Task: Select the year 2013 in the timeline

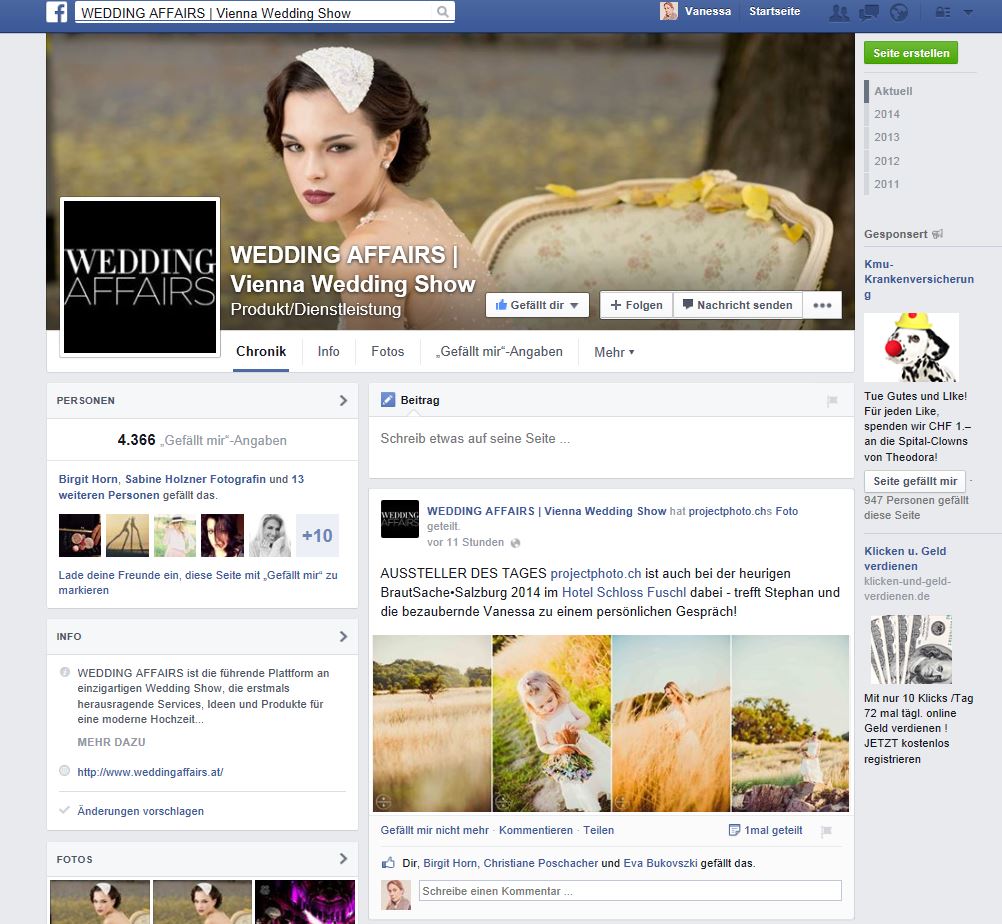Action: pos(885,137)
